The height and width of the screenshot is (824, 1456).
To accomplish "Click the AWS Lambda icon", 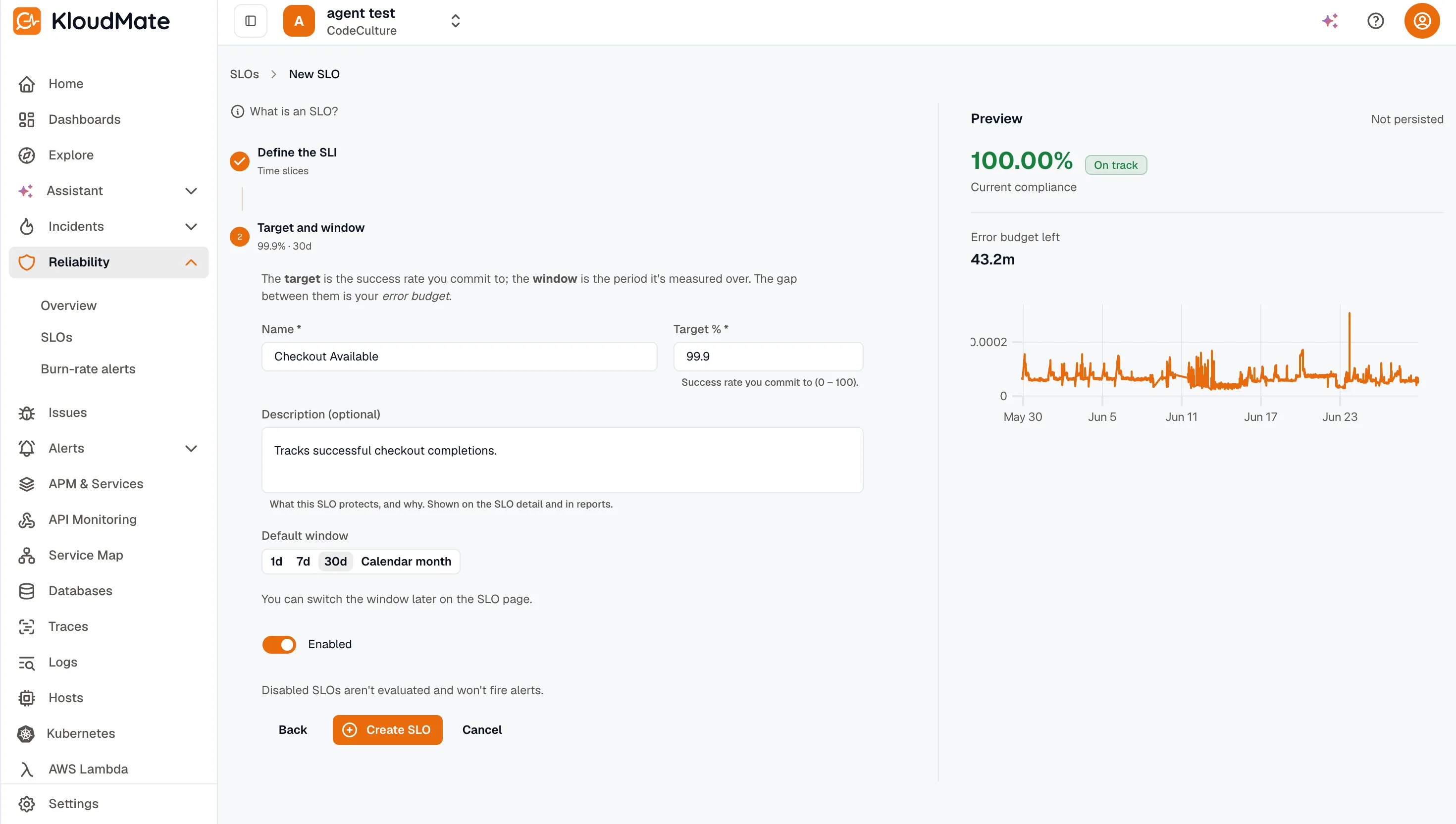I will click(27, 769).
